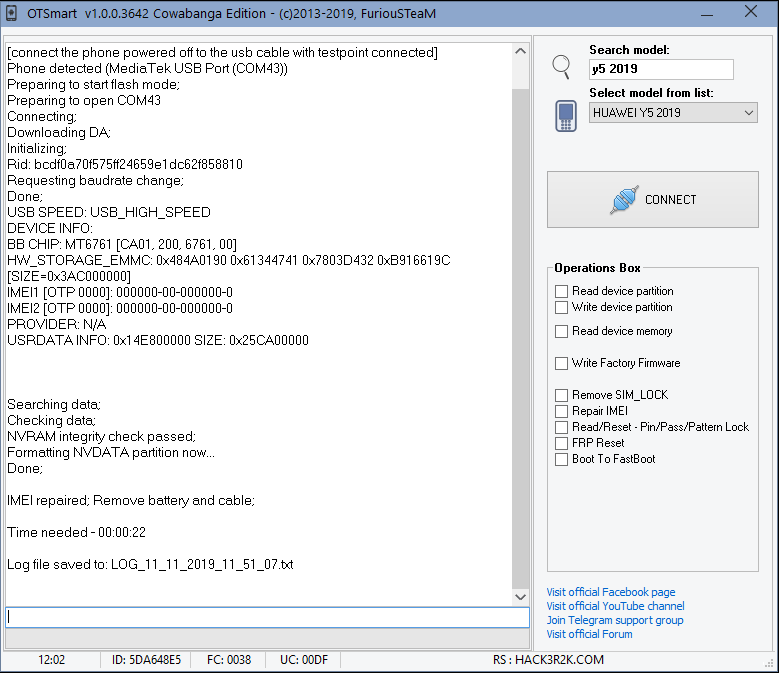
Task: Click 'IMEI repaired; Remove battery and cable' line
Action: (131, 501)
